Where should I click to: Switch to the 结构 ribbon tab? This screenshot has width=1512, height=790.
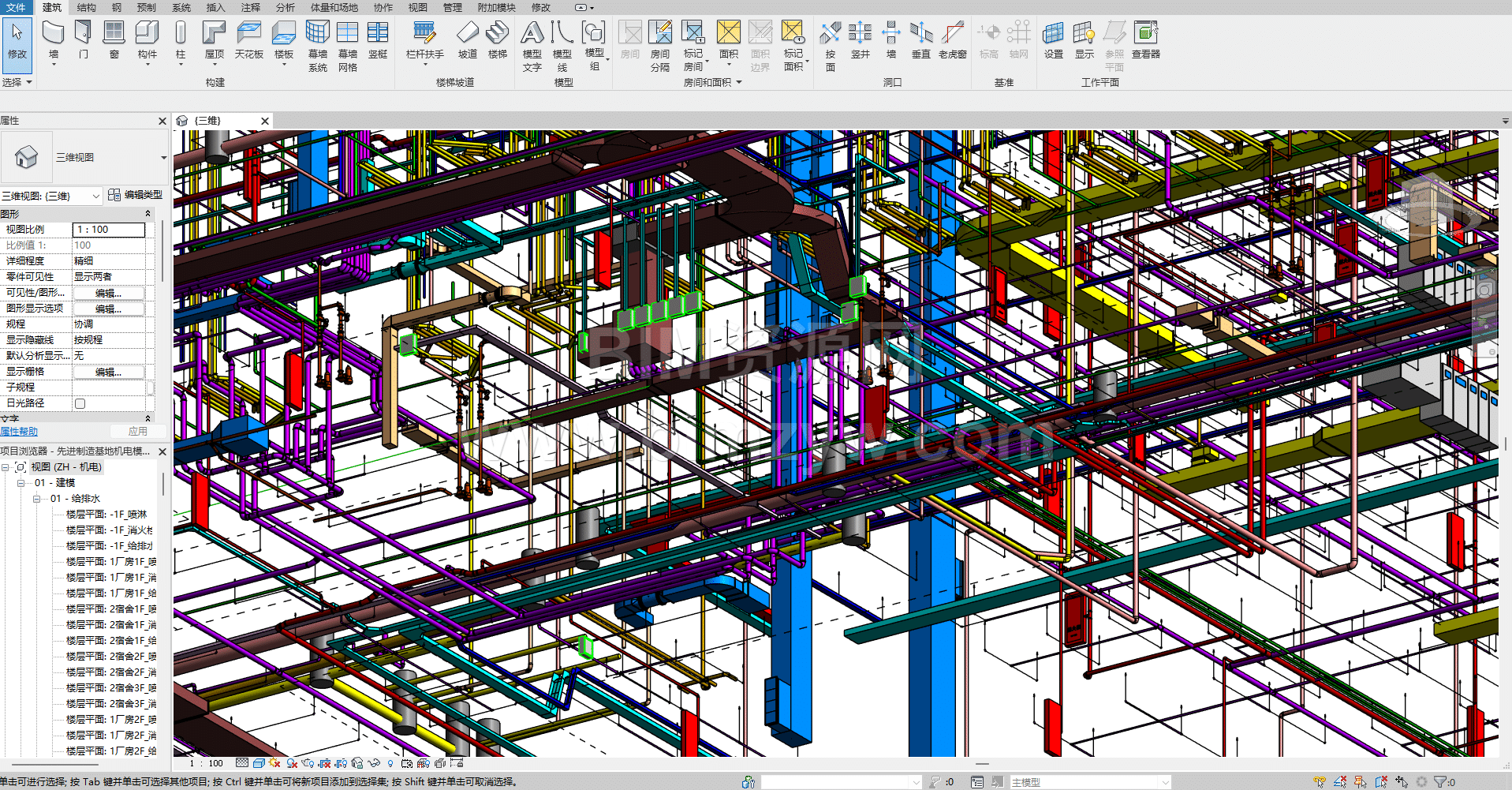click(87, 7)
